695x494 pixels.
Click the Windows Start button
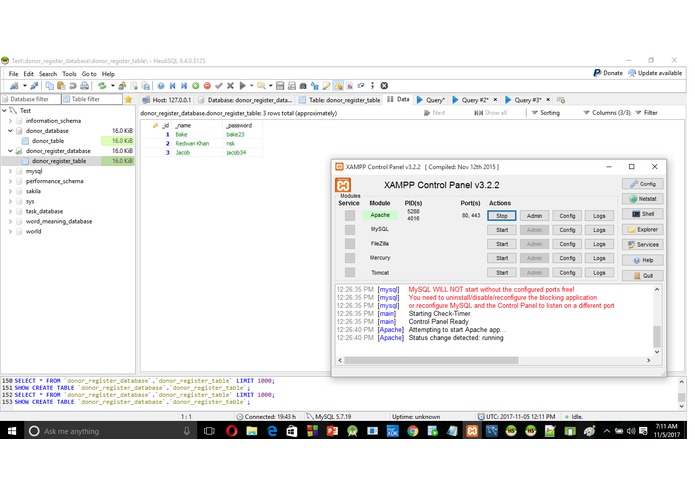coord(12,432)
